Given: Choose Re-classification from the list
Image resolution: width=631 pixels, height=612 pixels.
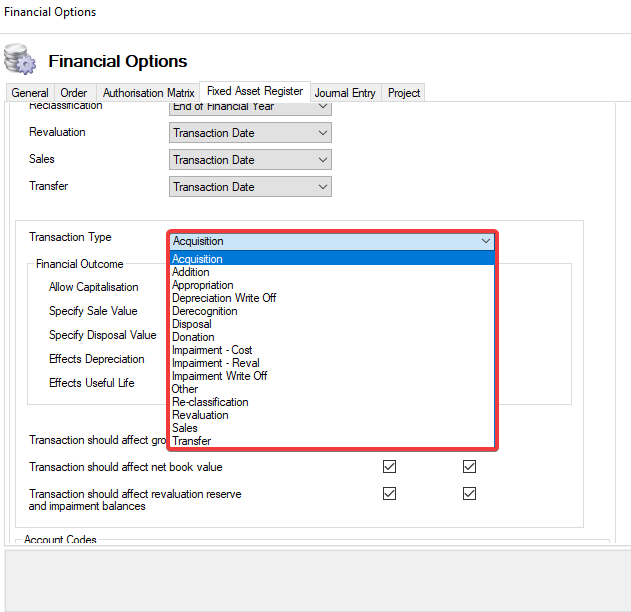Looking at the screenshot, I should [210, 402].
